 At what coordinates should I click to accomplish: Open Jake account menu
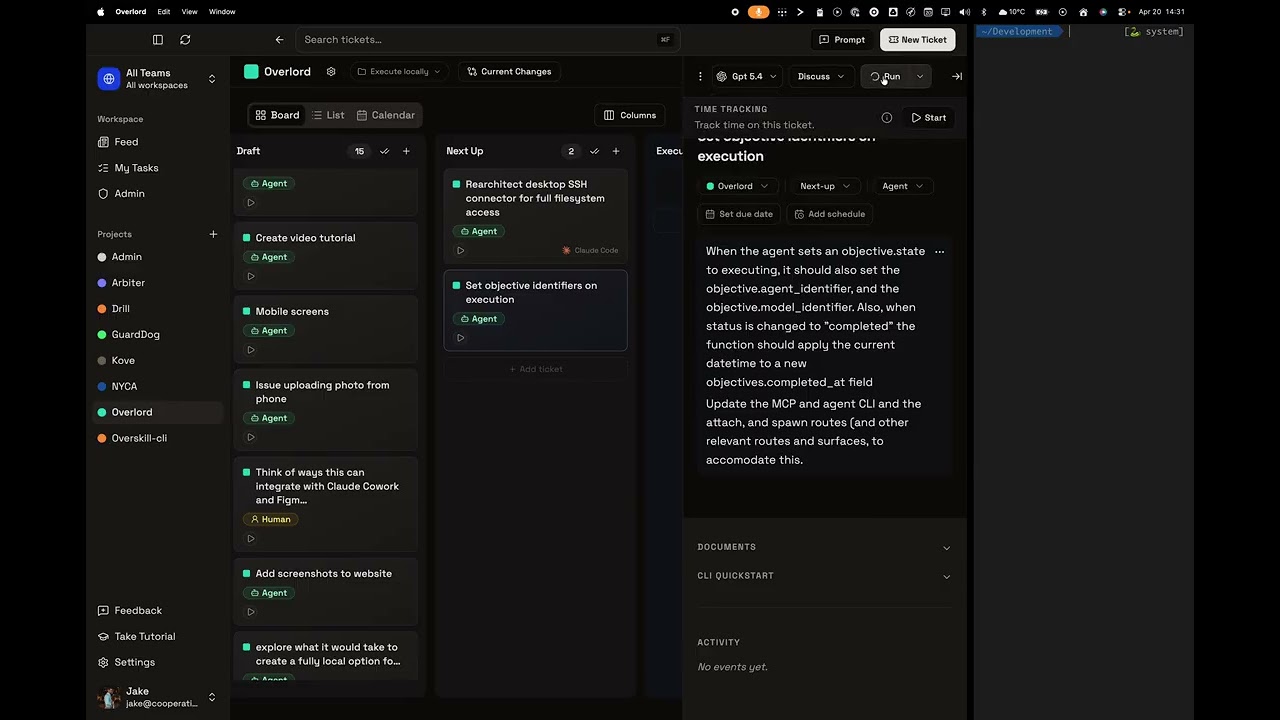pos(157,697)
